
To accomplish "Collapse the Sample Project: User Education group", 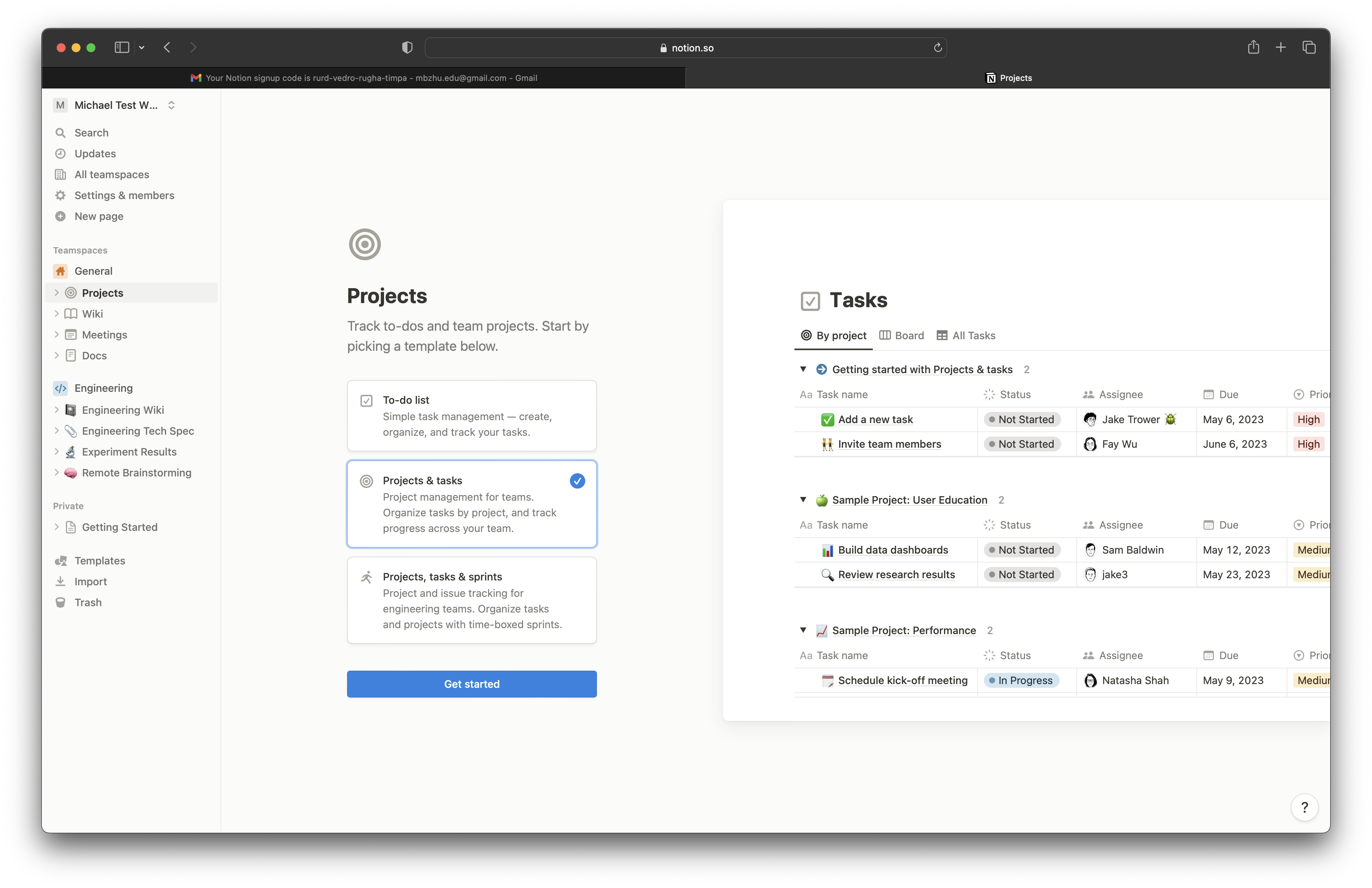I will click(803, 500).
